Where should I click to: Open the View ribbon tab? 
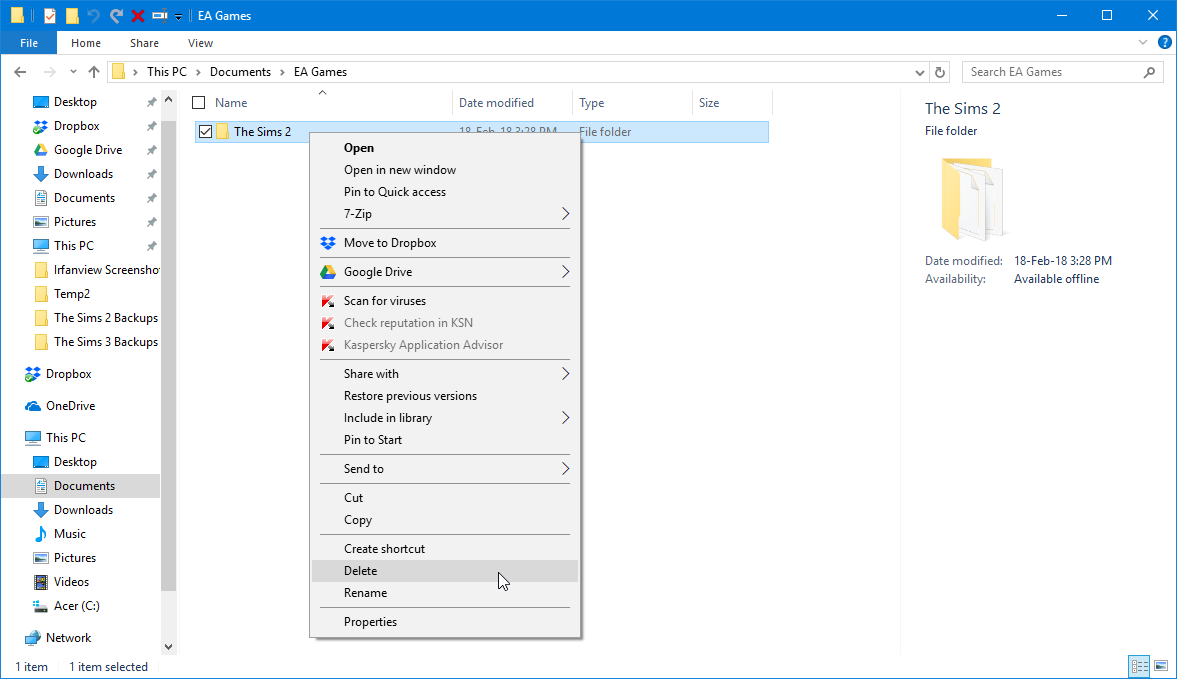[x=200, y=43]
